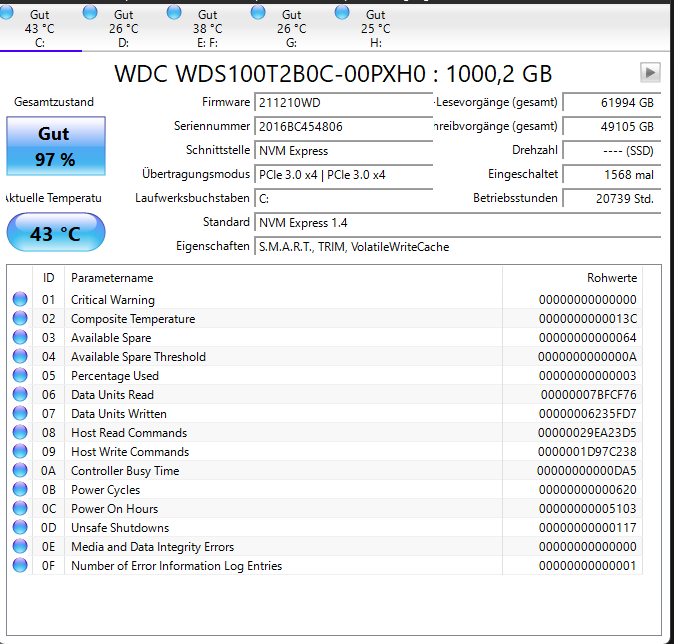Switch to the D: drive tab
The image size is (674, 644).
click(x=123, y=28)
